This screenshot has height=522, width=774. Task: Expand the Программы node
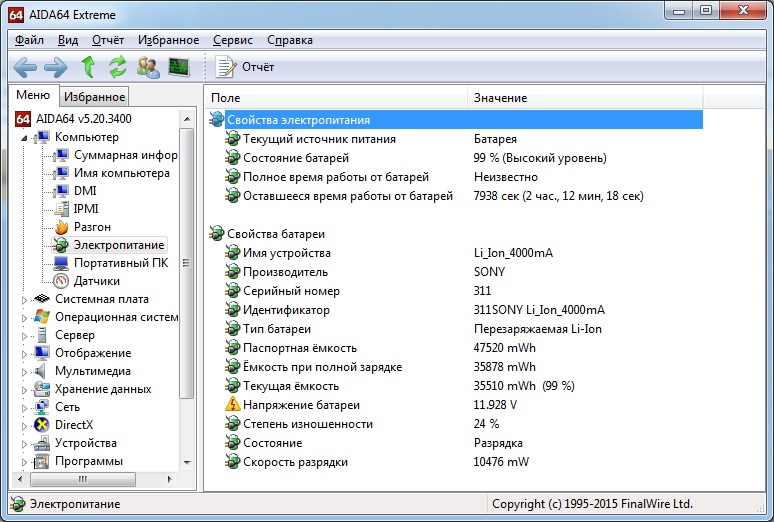click(x=24, y=462)
